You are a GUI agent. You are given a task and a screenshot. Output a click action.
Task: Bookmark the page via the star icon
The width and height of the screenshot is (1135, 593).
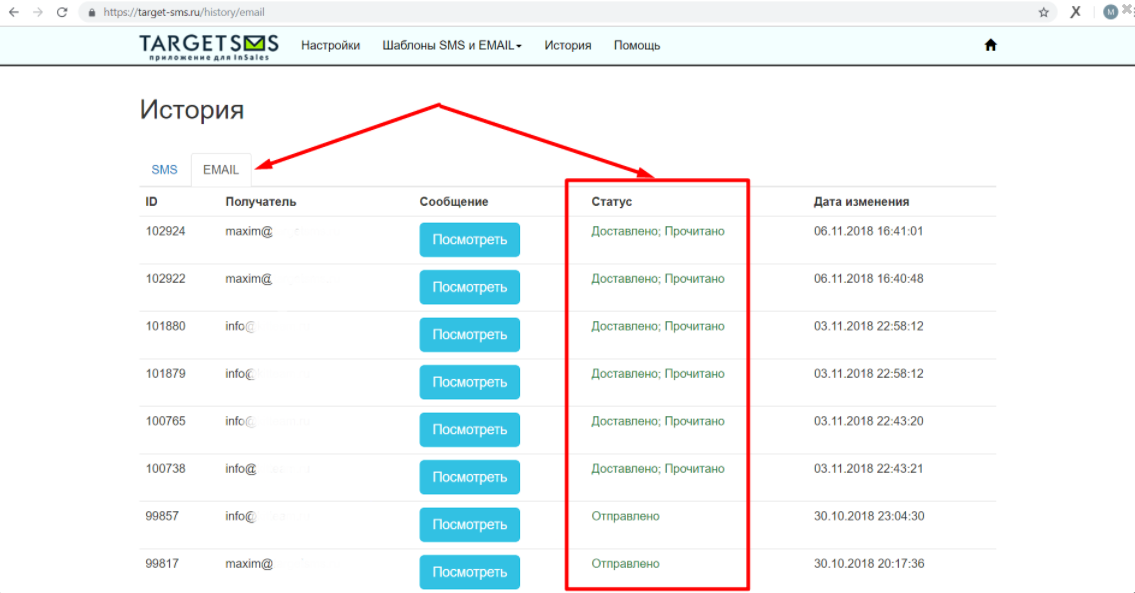1042,13
